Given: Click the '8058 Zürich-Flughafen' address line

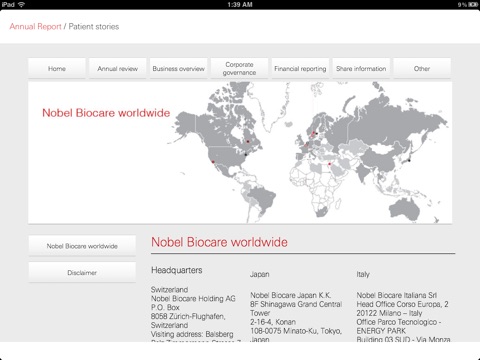Looking at the screenshot, I should 188,316.
